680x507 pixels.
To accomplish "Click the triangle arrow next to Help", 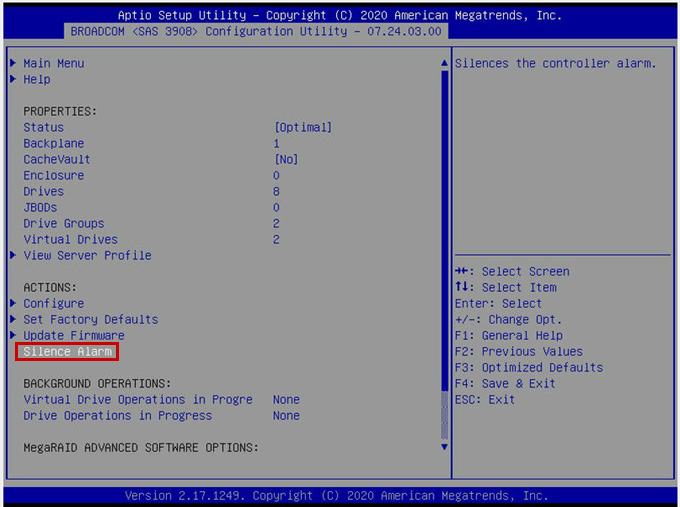I will (13, 79).
